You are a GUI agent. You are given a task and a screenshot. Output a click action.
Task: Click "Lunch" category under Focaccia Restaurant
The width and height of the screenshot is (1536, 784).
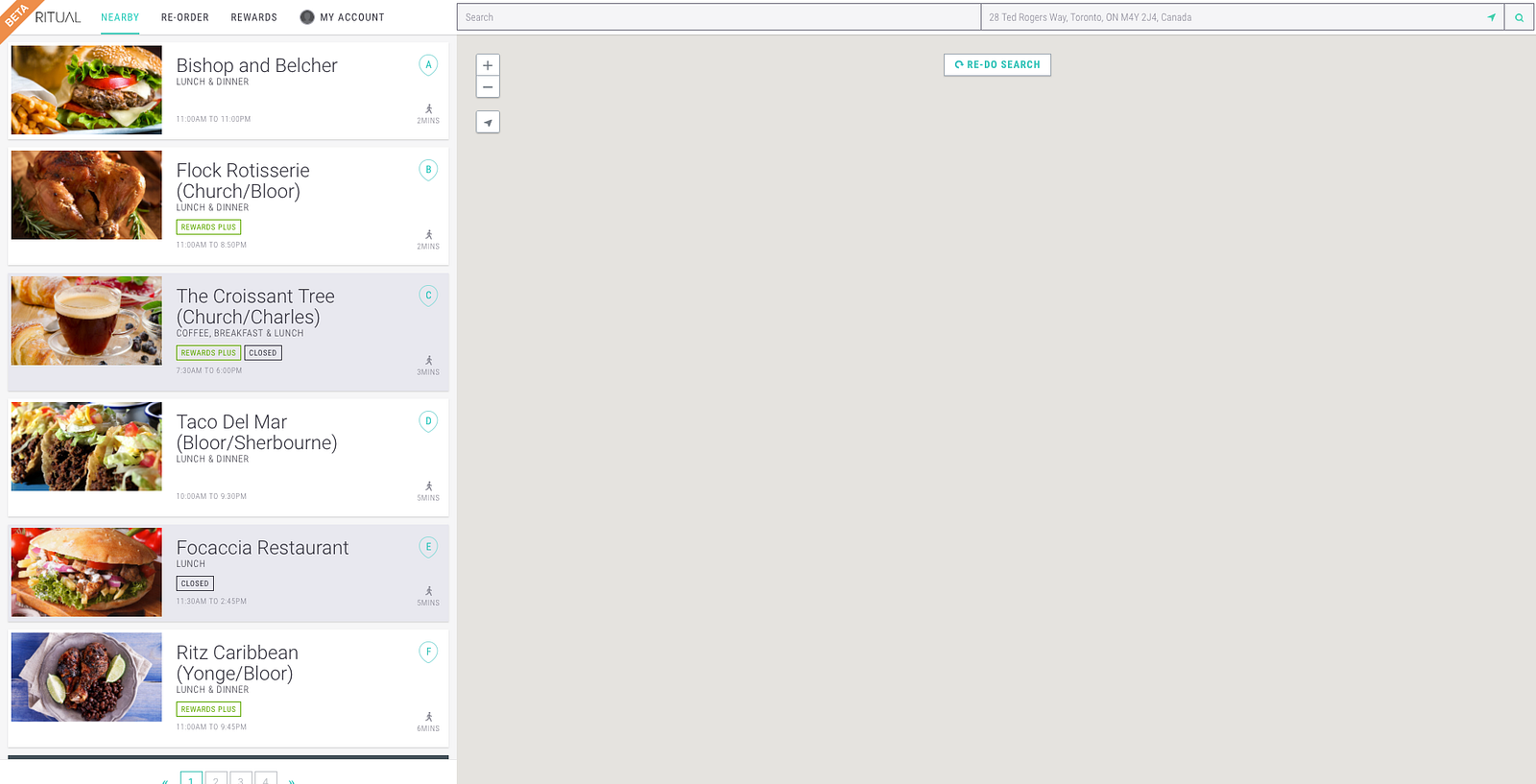(x=191, y=564)
